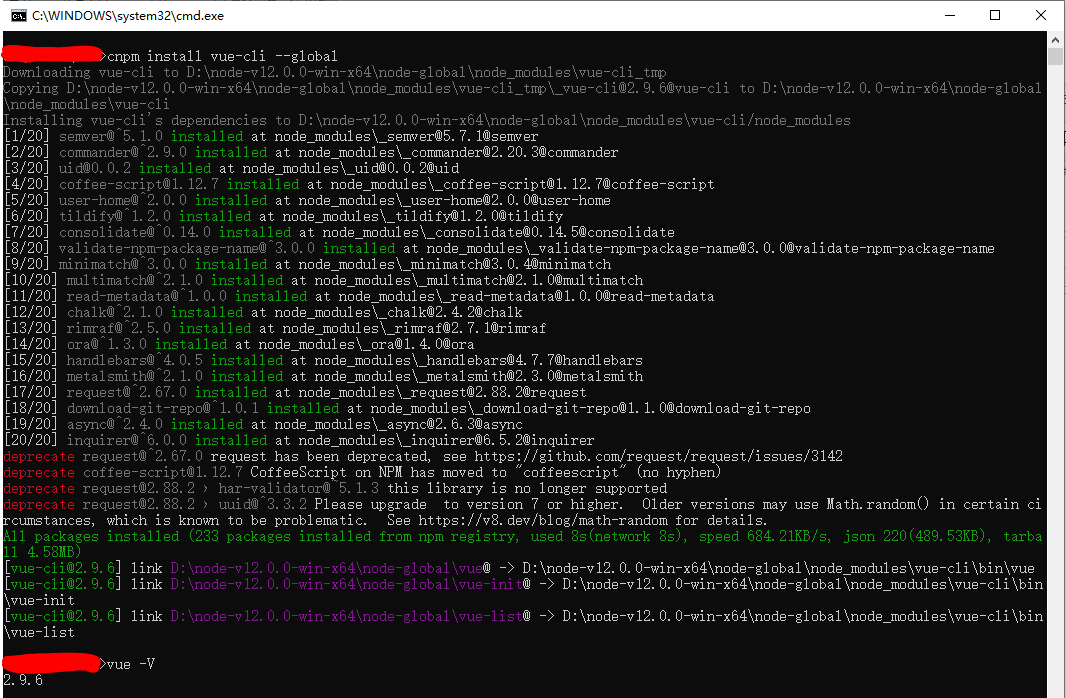Click the '[17/20] request' install line
Screen dimensions: 1066x698
click(295, 391)
